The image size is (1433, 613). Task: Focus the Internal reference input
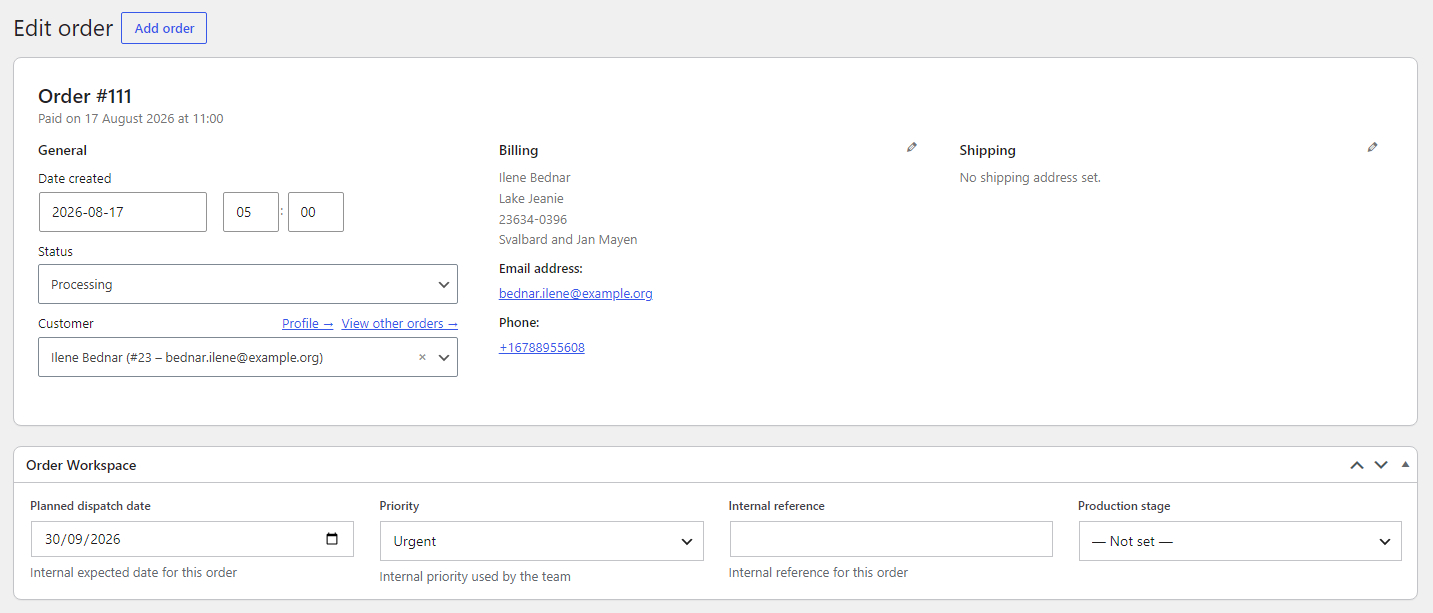point(891,539)
